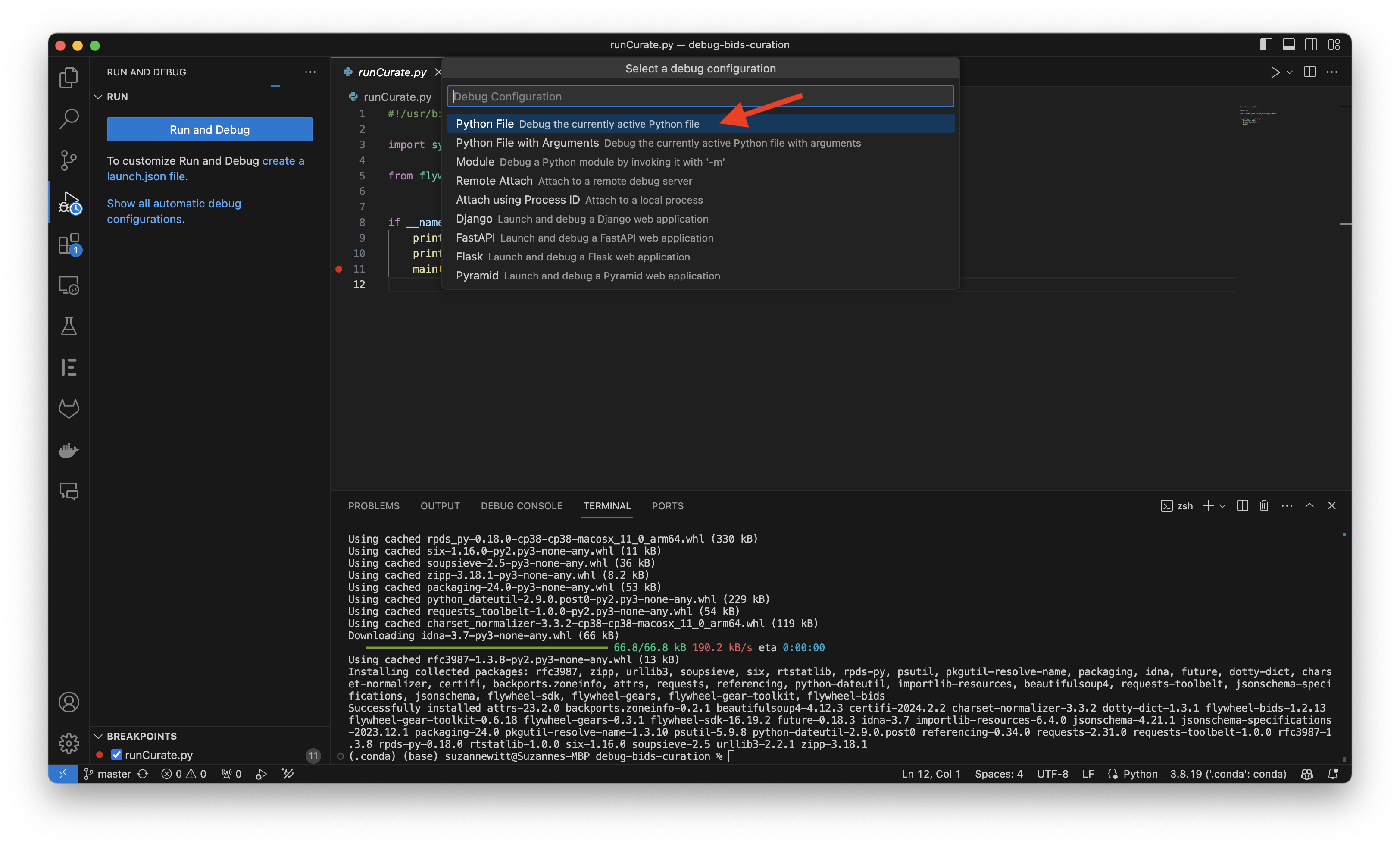Image resolution: width=1400 pixels, height=847 pixels.
Task: Open notifications bell in status bar
Action: point(1332,774)
